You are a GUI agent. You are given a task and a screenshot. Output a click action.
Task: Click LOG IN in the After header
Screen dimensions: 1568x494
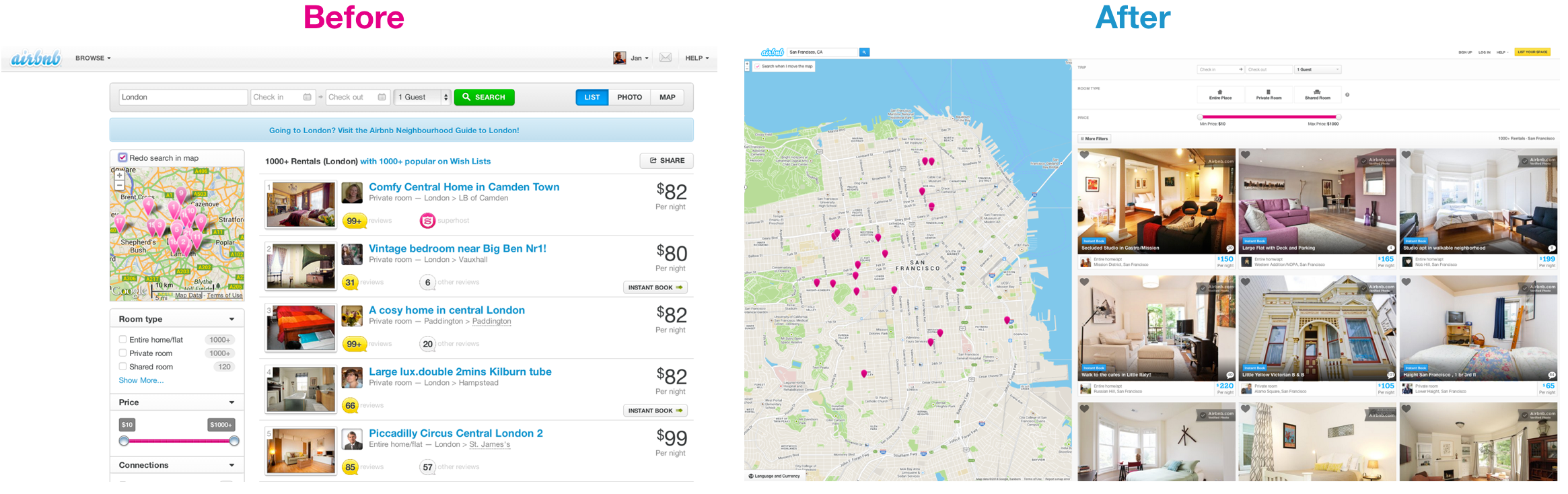point(1484,52)
